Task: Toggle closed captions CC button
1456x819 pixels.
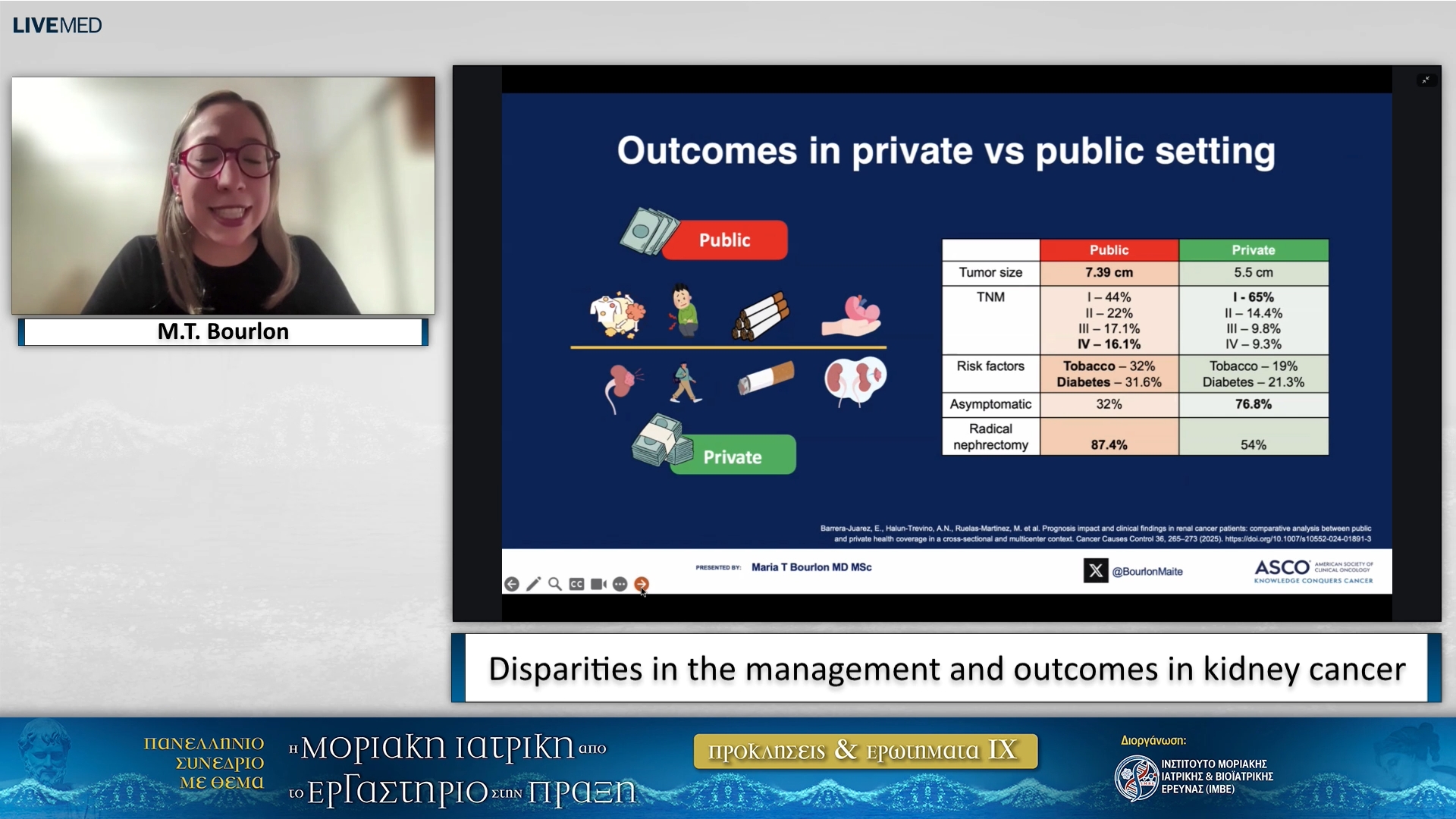Action: 576,584
